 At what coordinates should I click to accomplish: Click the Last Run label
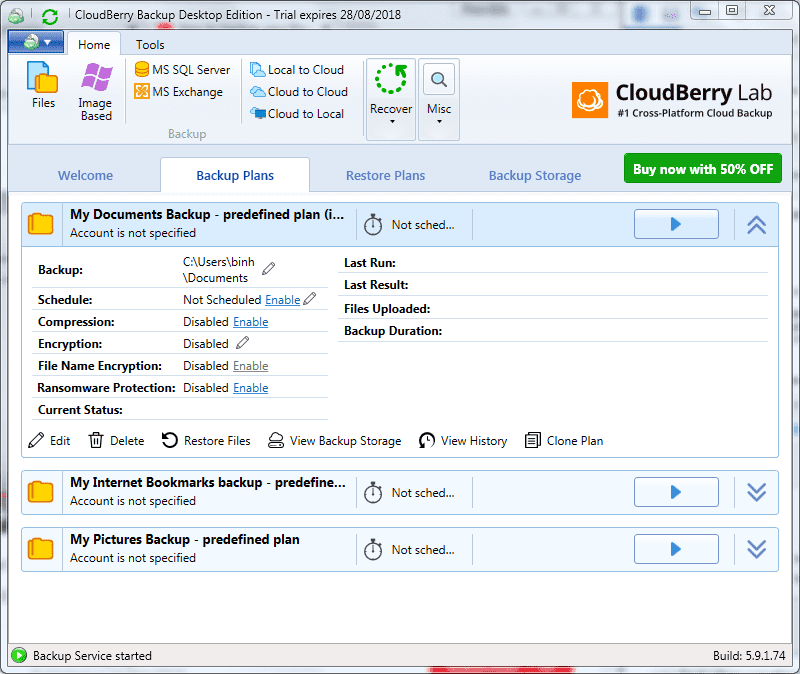pyautogui.click(x=370, y=263)
